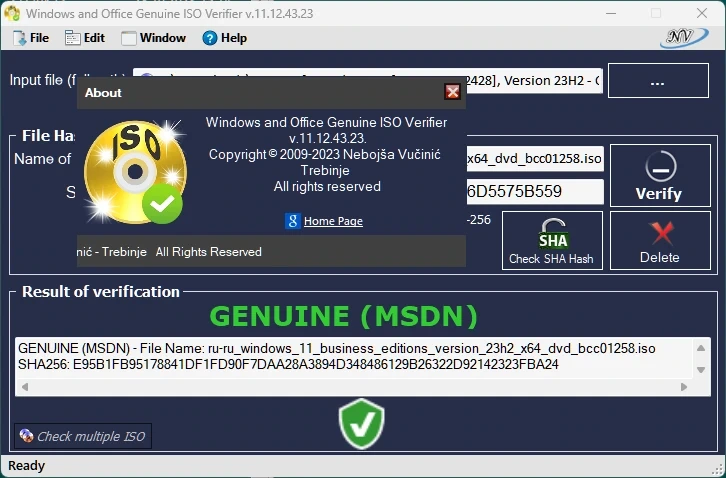This screenshot has width=726, height=478.
Task: Click the results scroll left arrow
Action: coord(25,387)
